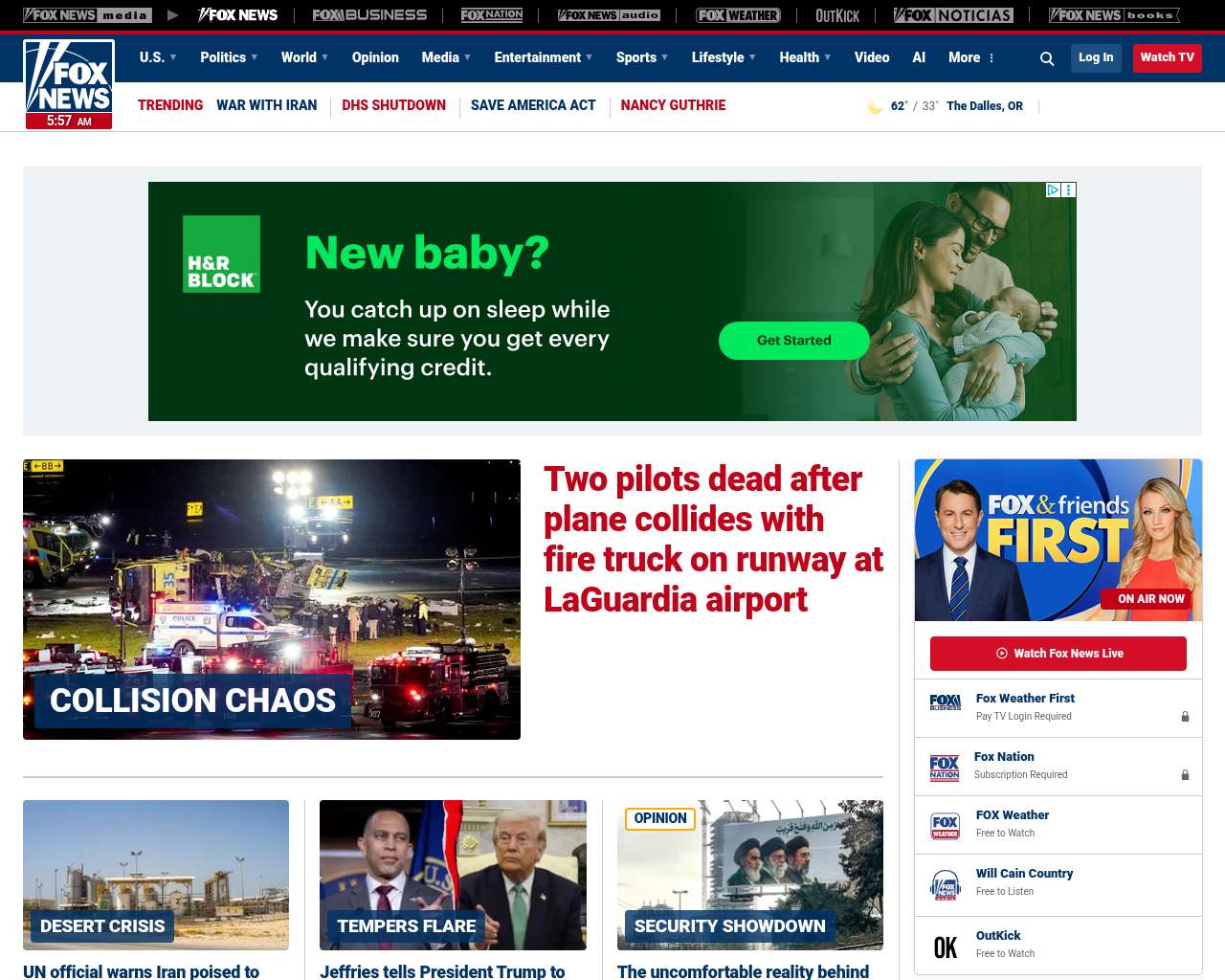This screenshot has width=1225, height=980.
Task: Click the OutKick OK icon in the sidebar
Action: [945, 947]
